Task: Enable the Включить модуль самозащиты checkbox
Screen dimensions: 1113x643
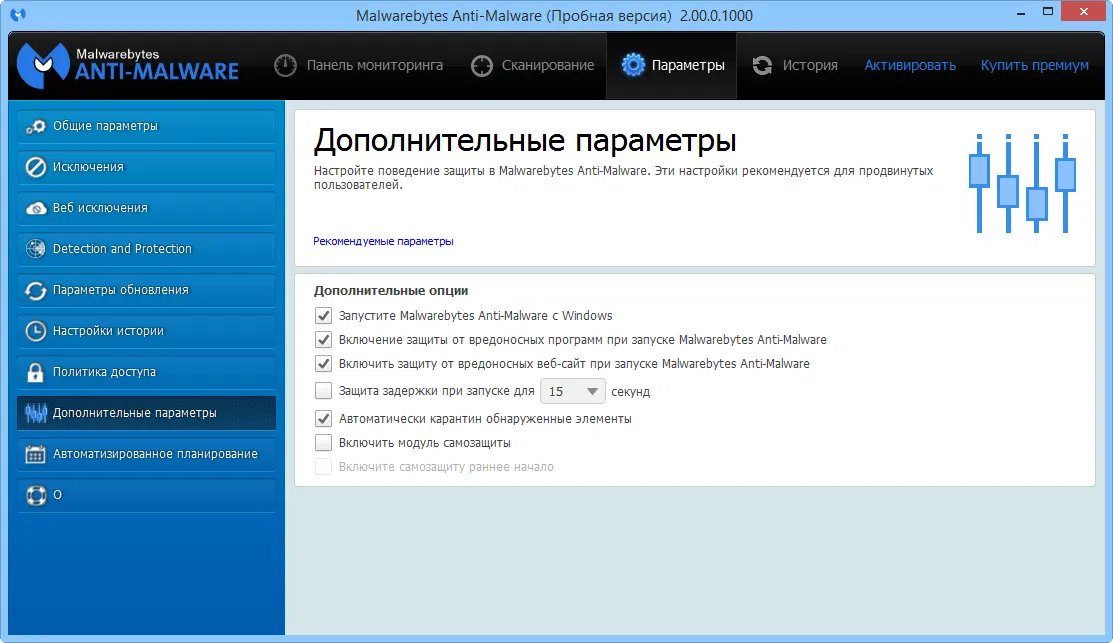Action: pyautogui.click(x=323, y=444)
